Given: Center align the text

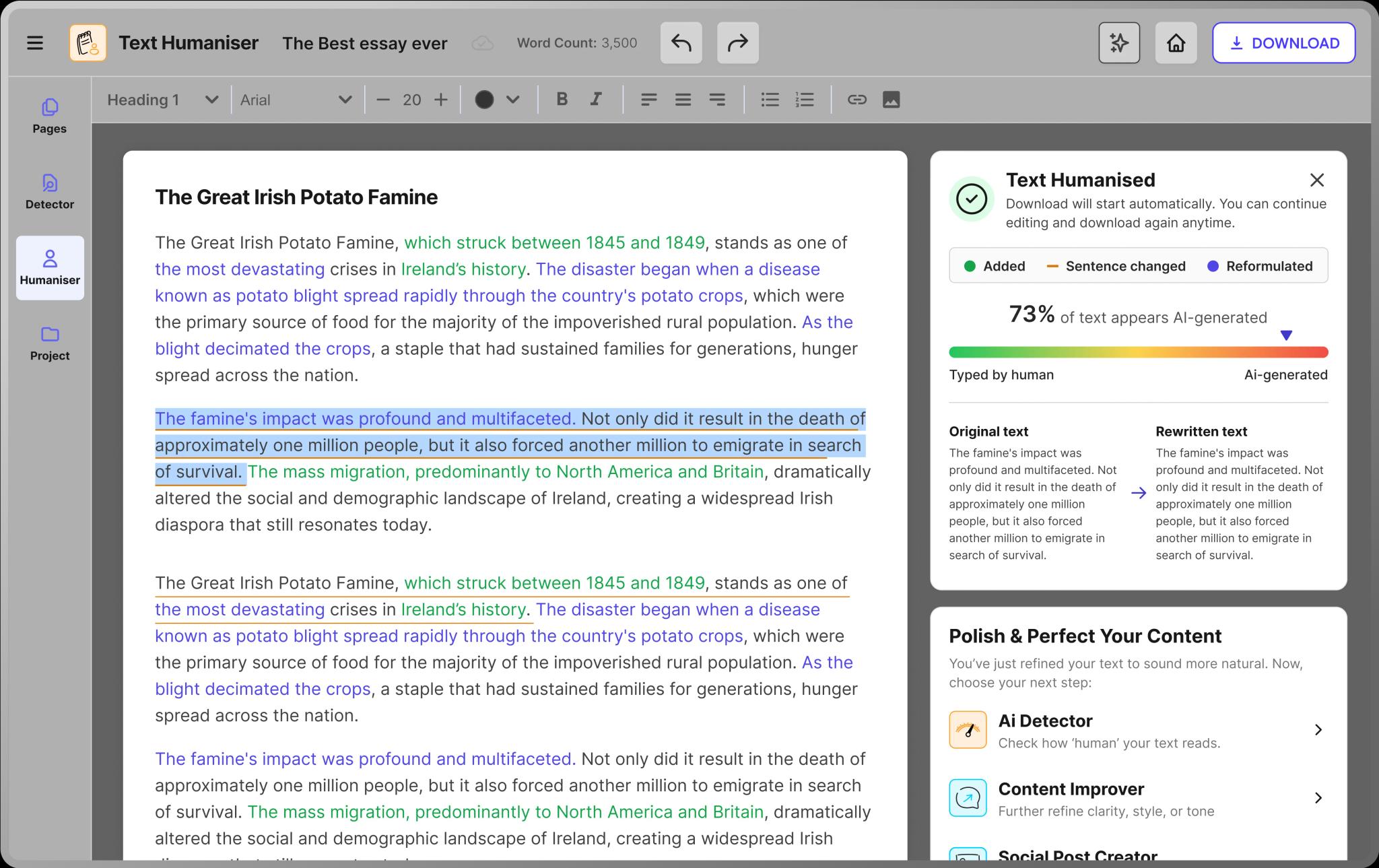Looking at the screenshot, I should (683, 100).
